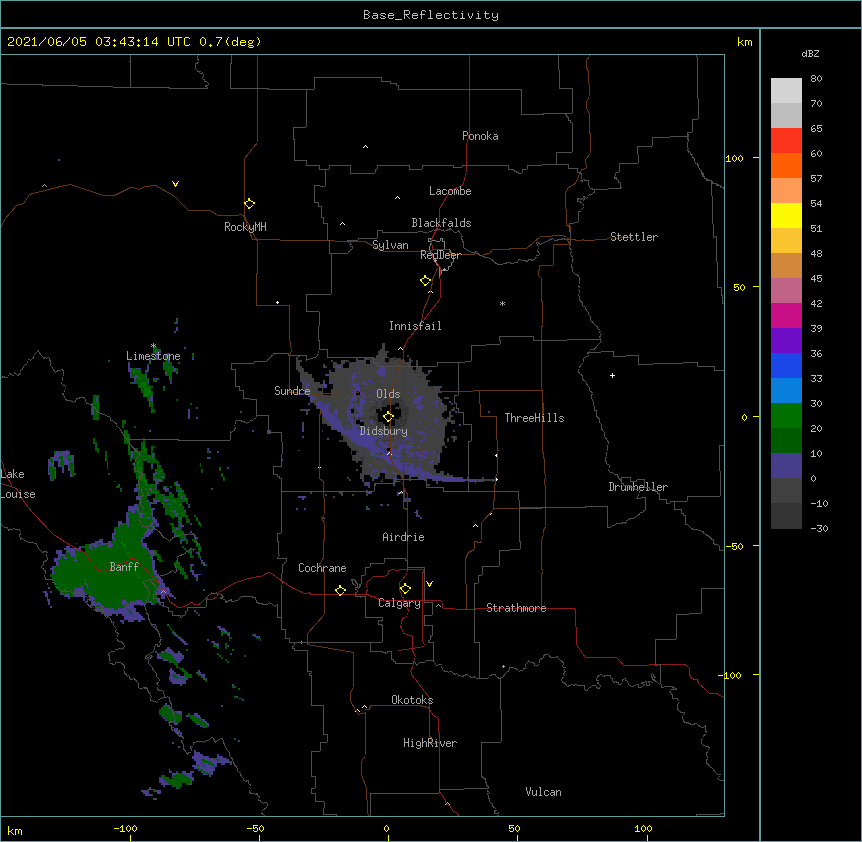Viewport: 862px width, 842px height.
Task: Select the 70-80 dBZ light gray swatch
Action: tap(786, 91)
